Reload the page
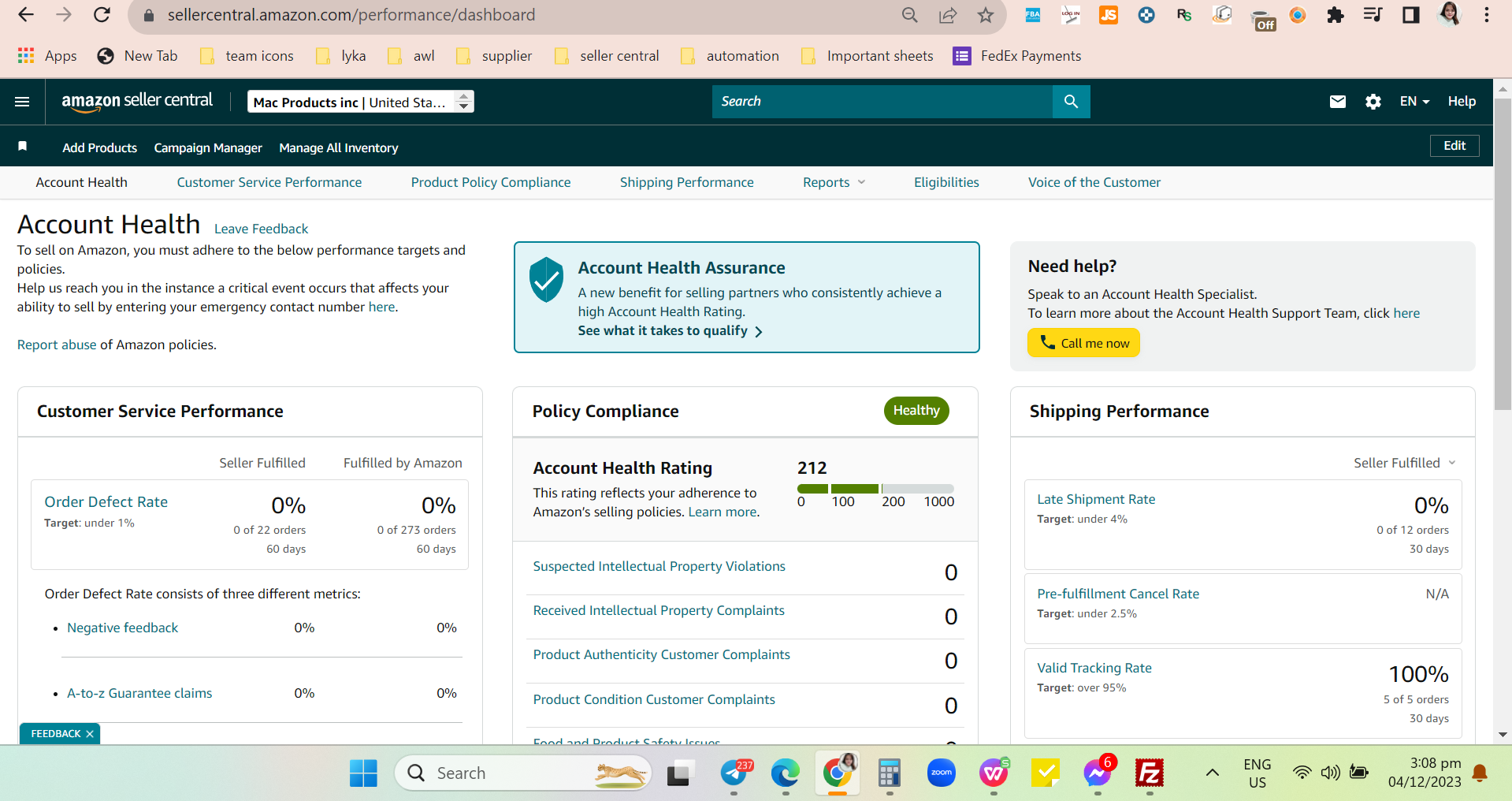 [x=102, y=15]
